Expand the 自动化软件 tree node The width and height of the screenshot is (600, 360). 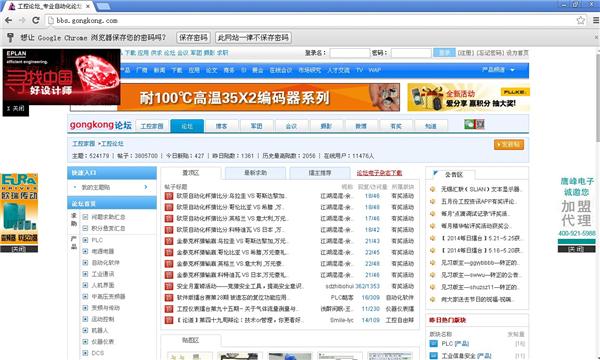coord(85,262)
